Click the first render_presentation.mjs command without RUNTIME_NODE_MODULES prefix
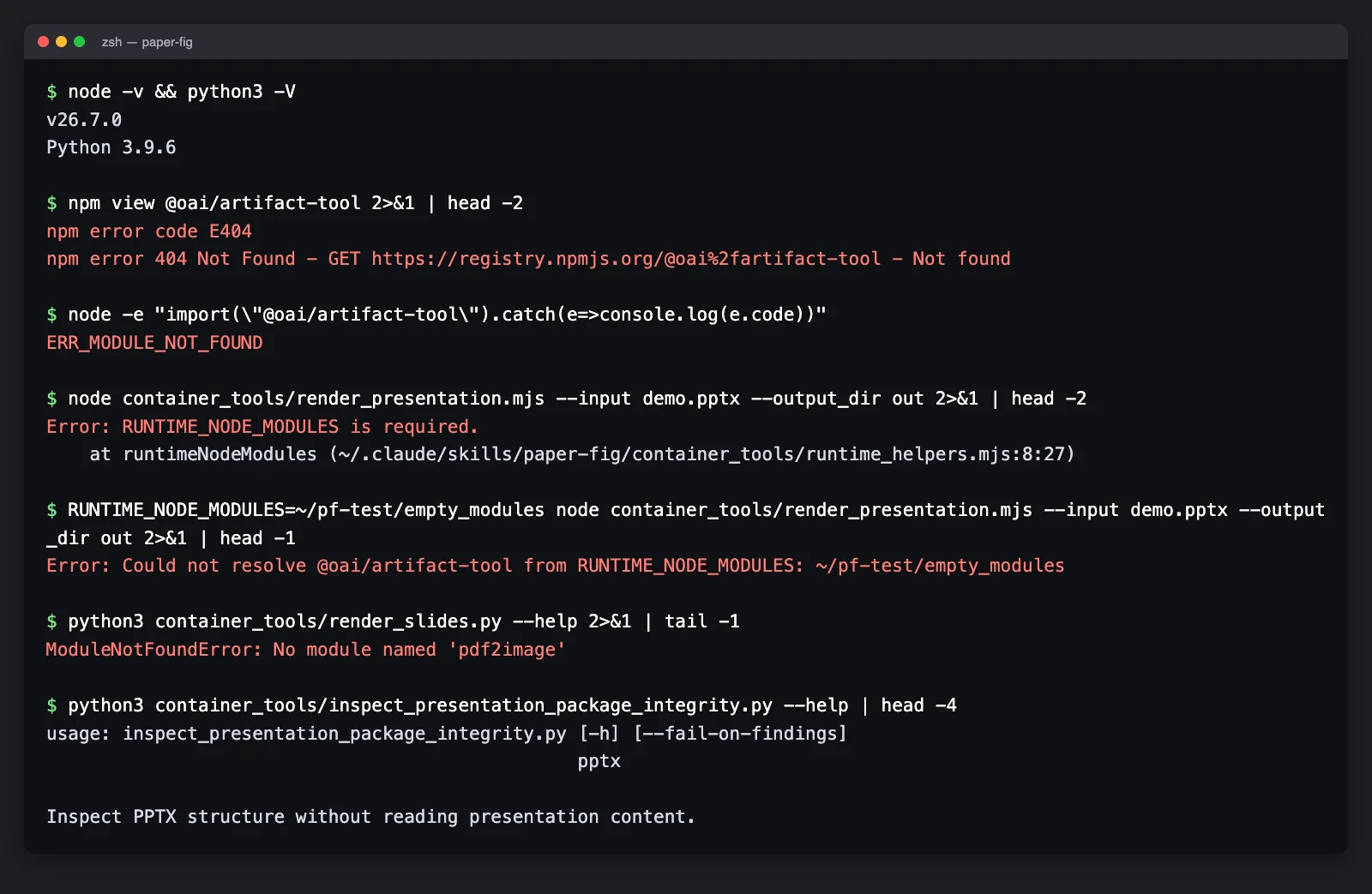The image size is (1372, 894). [x=577, y=399]
